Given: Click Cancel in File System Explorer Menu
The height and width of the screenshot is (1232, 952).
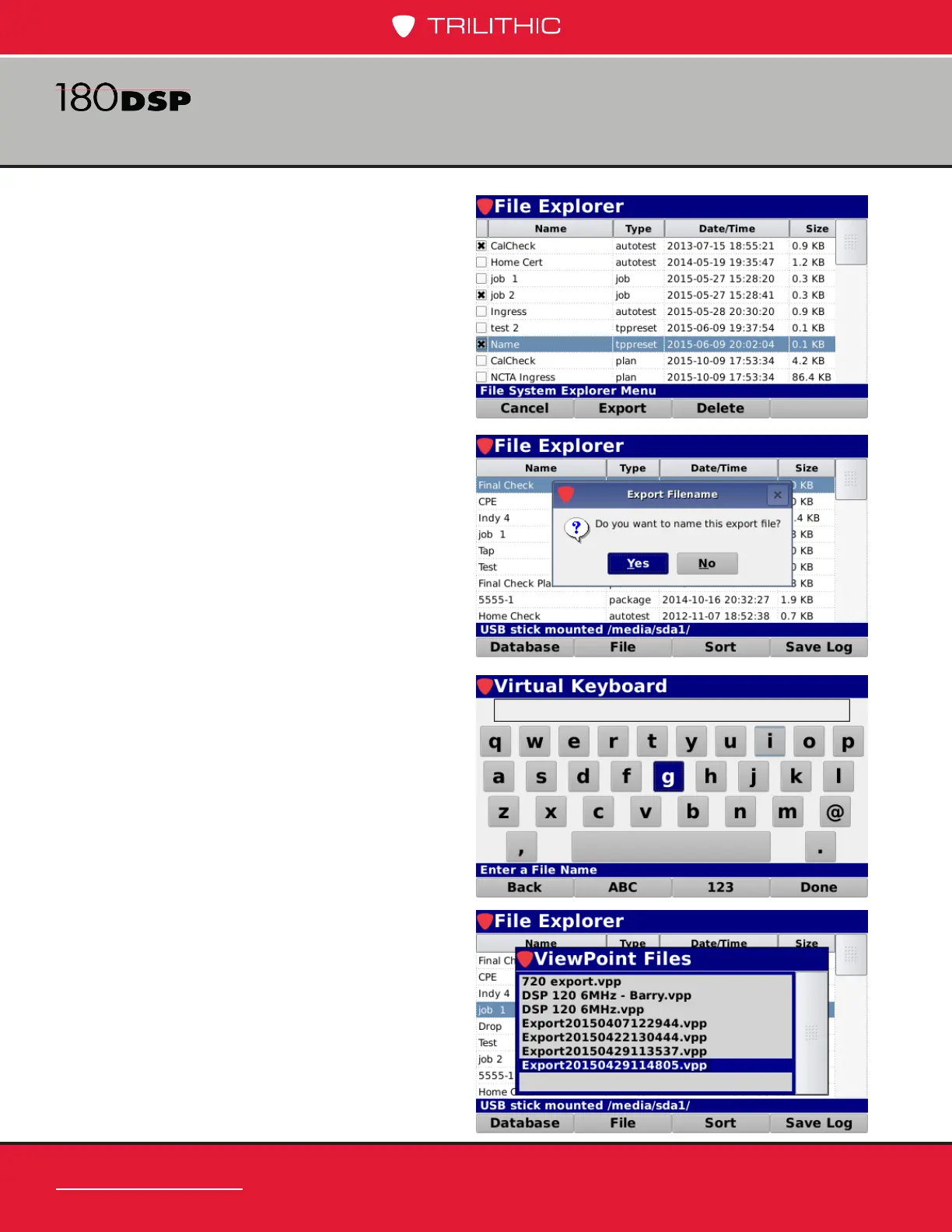Looking at the screenshot, I should click(524, 408).
